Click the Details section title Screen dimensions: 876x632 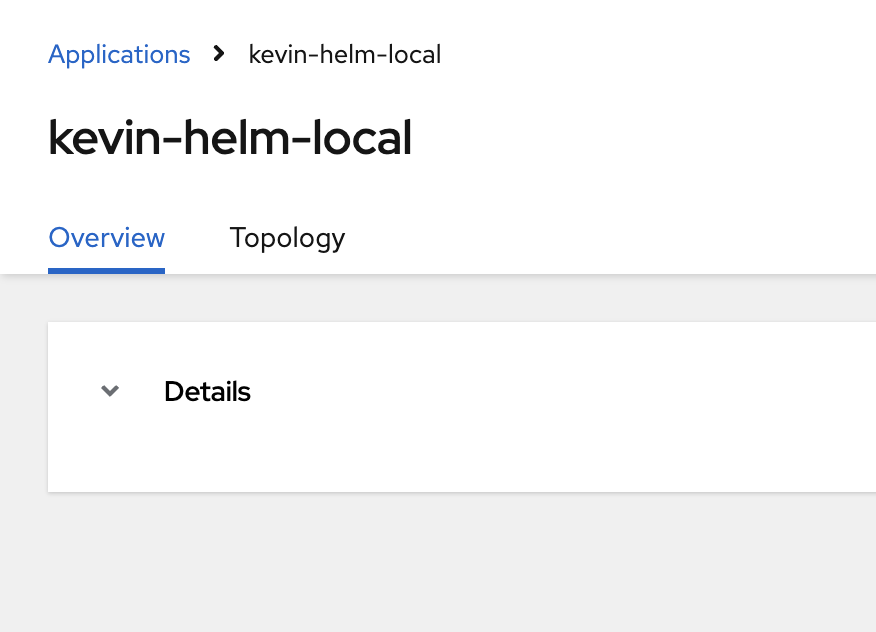click(207, 391)
